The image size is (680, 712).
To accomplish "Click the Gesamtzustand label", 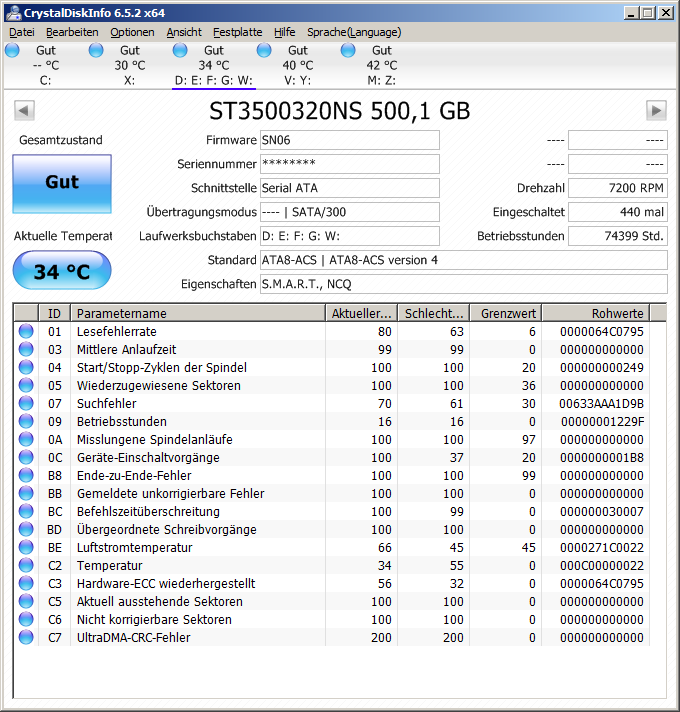I will click(61, 140).
